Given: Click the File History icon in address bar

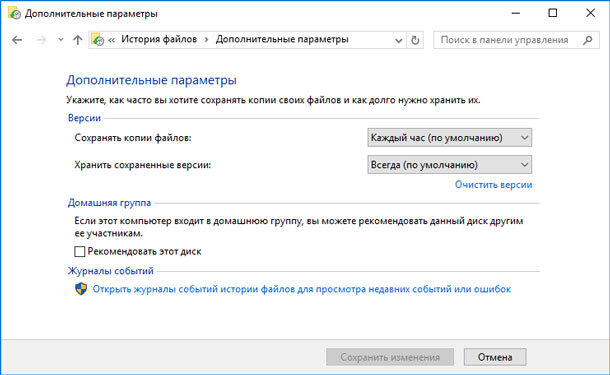Looking at the screenshot, I should [x=98, y=39].
